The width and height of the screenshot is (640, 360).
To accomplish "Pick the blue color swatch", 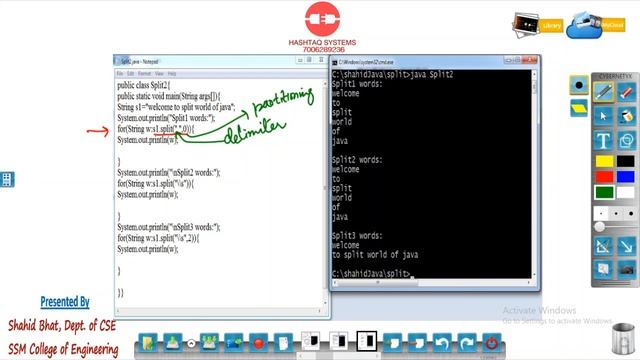I will click(625, 176).
